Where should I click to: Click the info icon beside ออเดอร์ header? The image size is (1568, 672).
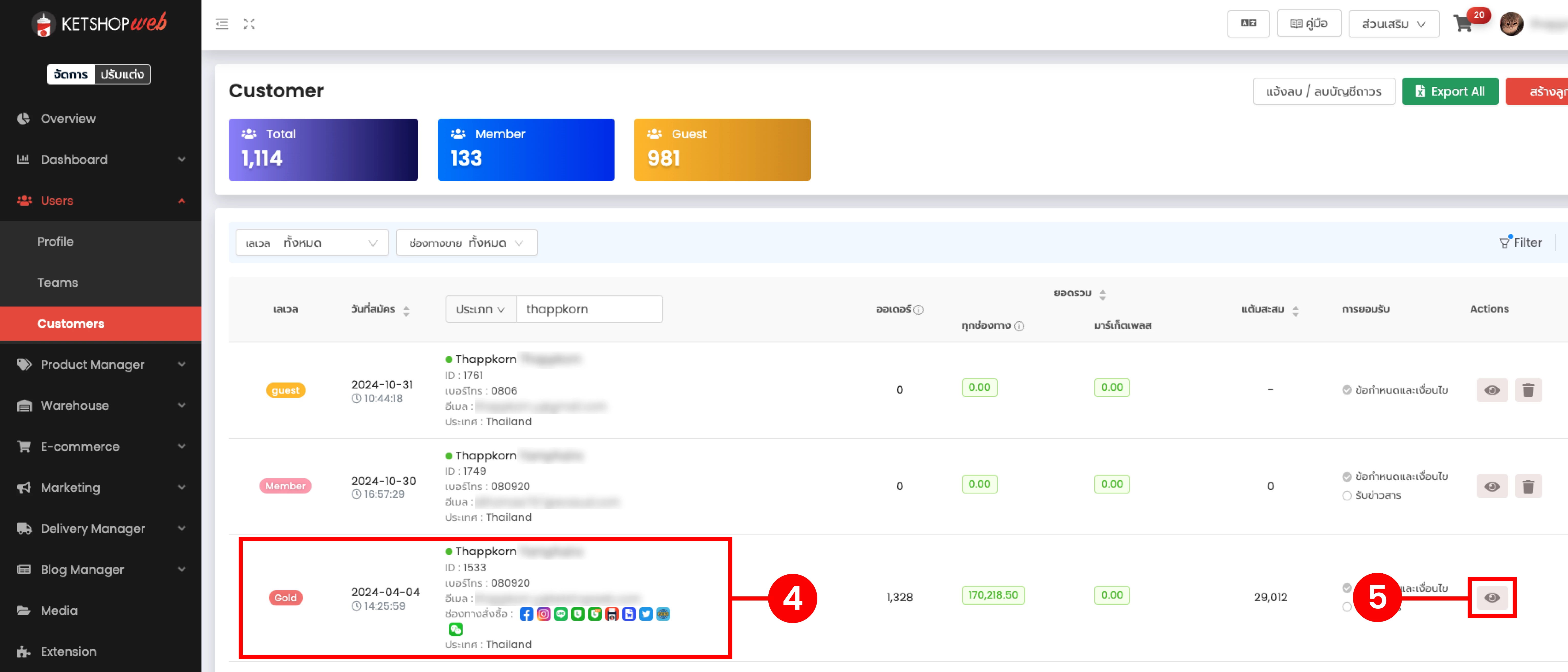click(x=918, y=309)
